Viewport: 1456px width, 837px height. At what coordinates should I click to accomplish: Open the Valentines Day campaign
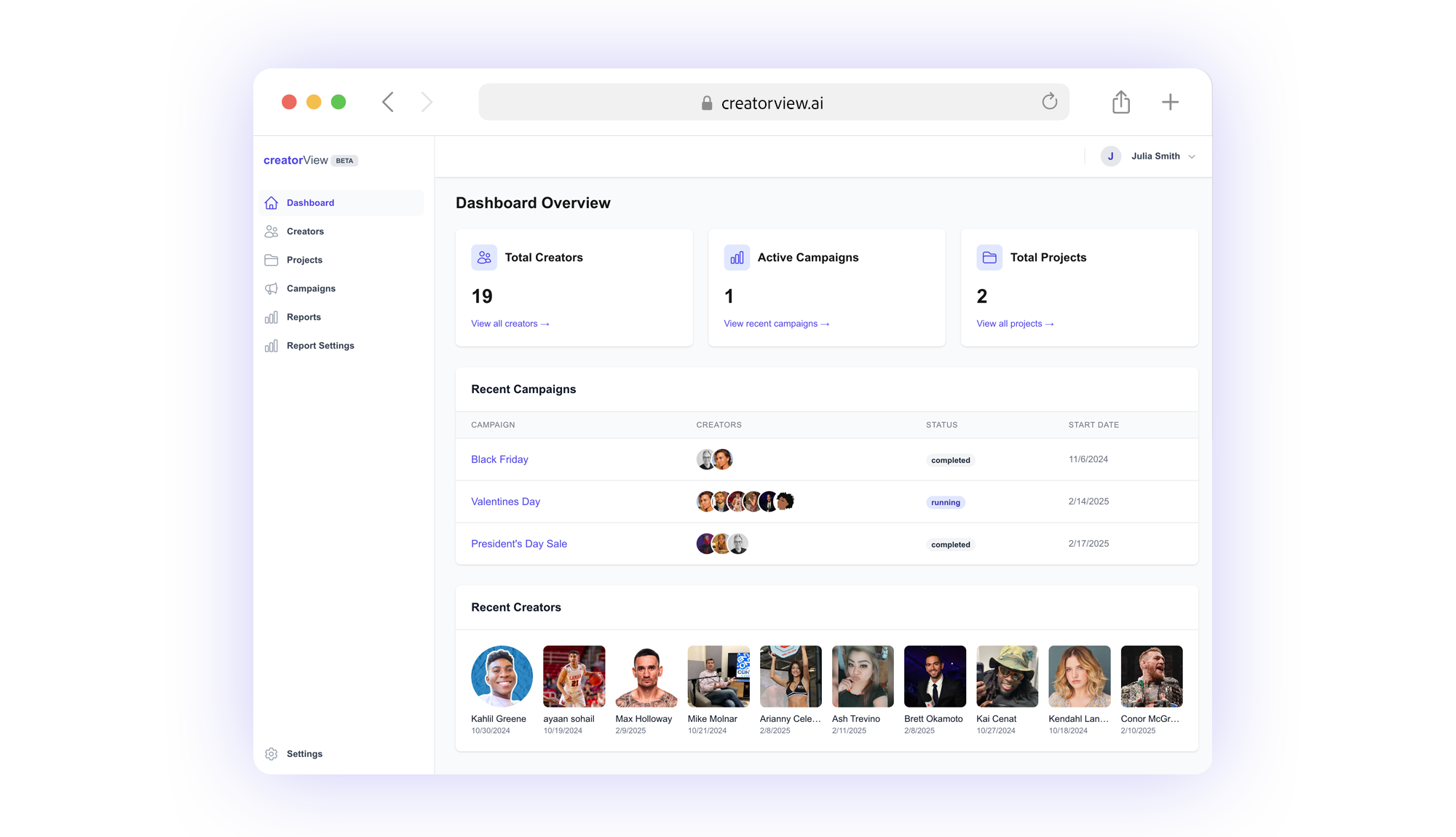click(505, 501)
